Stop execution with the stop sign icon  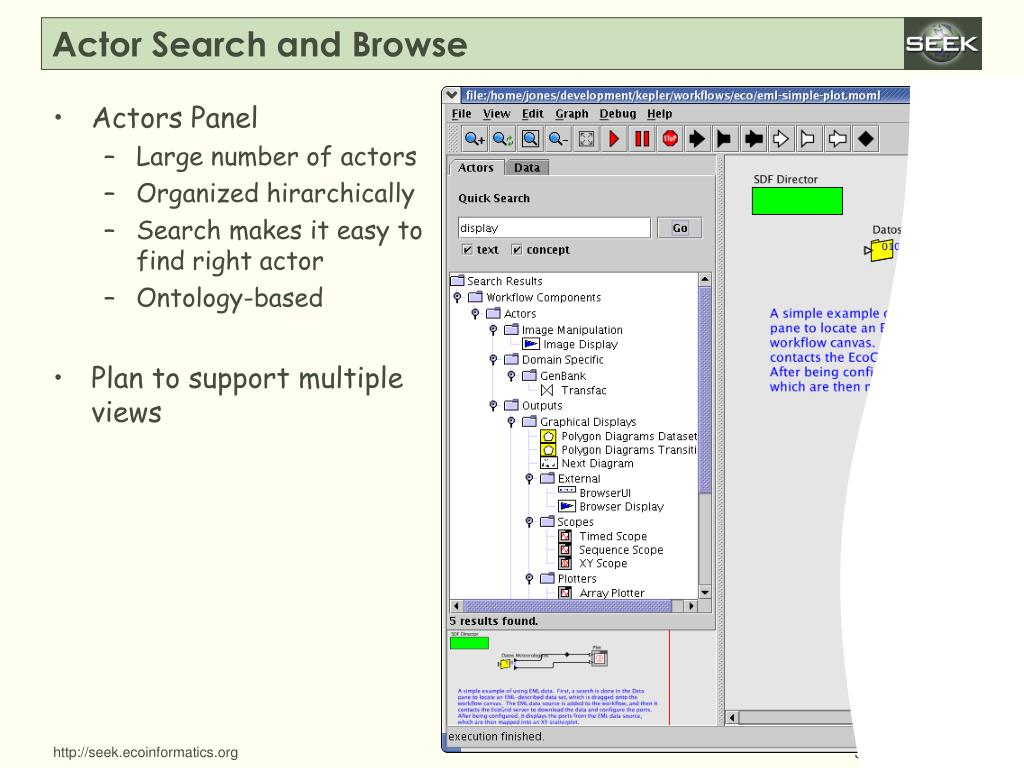[670, 138]
